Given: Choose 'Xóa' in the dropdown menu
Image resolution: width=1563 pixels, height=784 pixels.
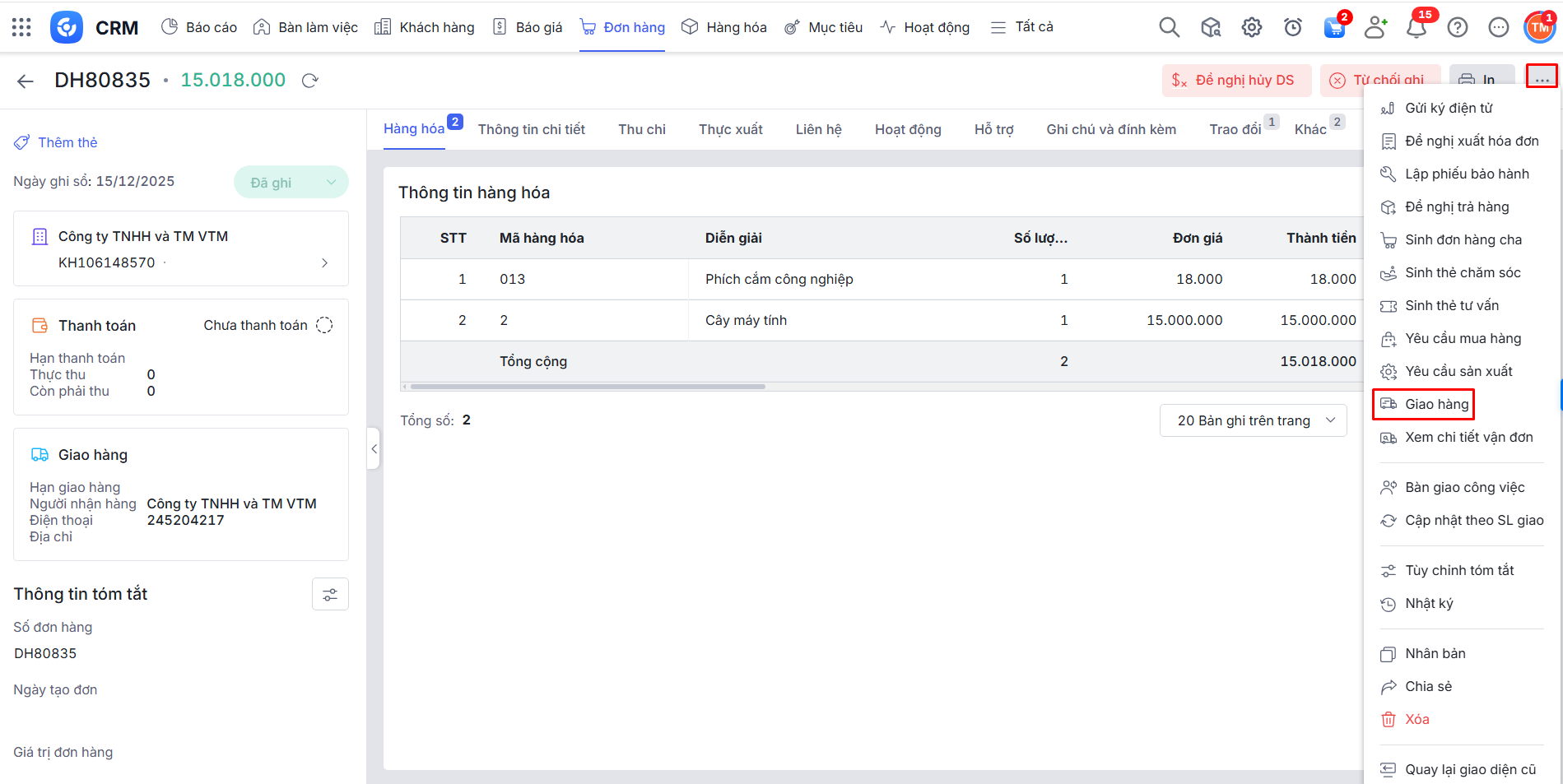Looking at the screenshot, I should pyautogui.click(x=1416, y=719).
